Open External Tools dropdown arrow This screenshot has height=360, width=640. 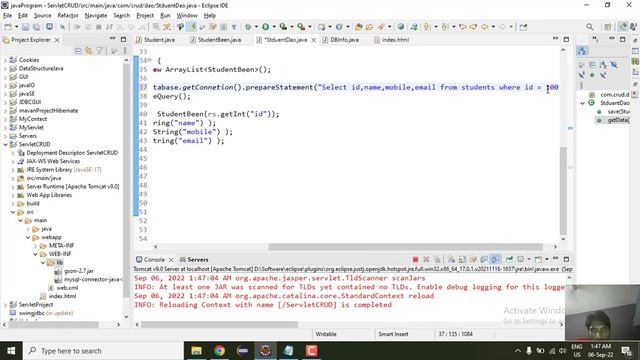[x=310, y=27]
